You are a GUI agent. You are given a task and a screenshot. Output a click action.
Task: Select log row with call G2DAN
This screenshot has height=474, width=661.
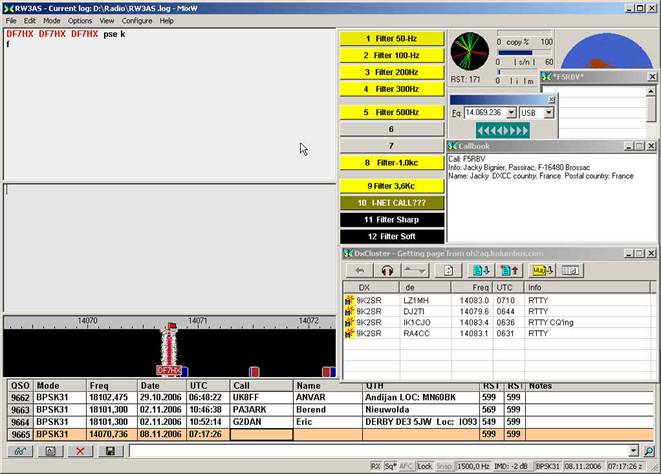point(331,422)
